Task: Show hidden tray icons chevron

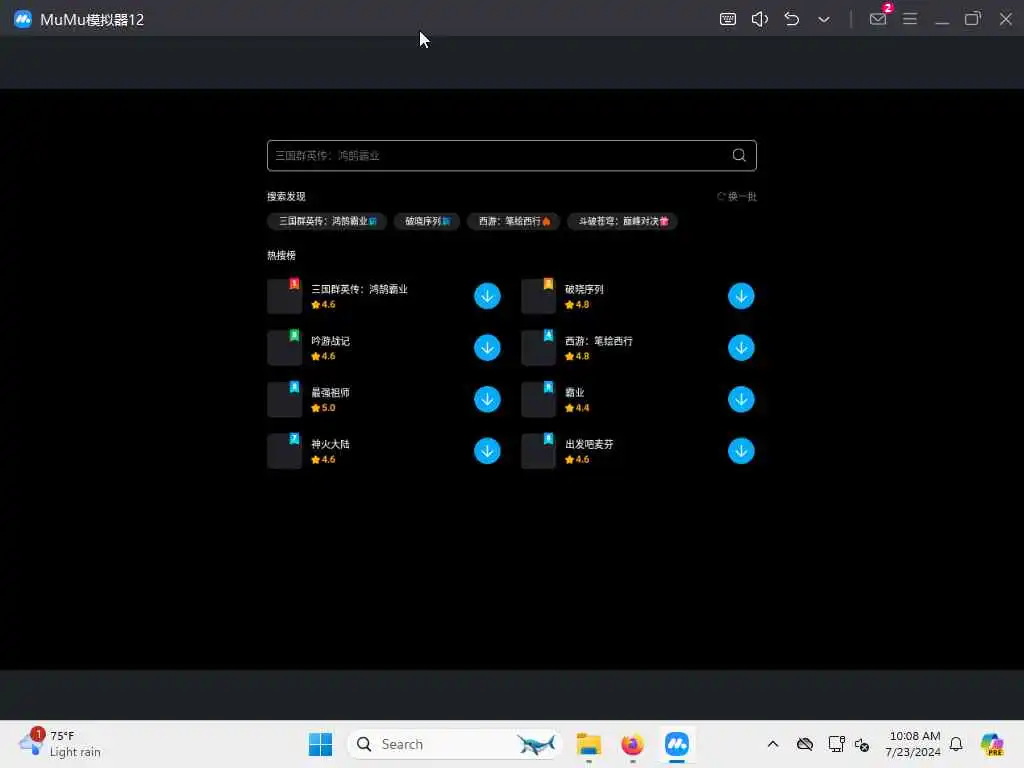Action: pyautogui.click(x=773, y=744)
